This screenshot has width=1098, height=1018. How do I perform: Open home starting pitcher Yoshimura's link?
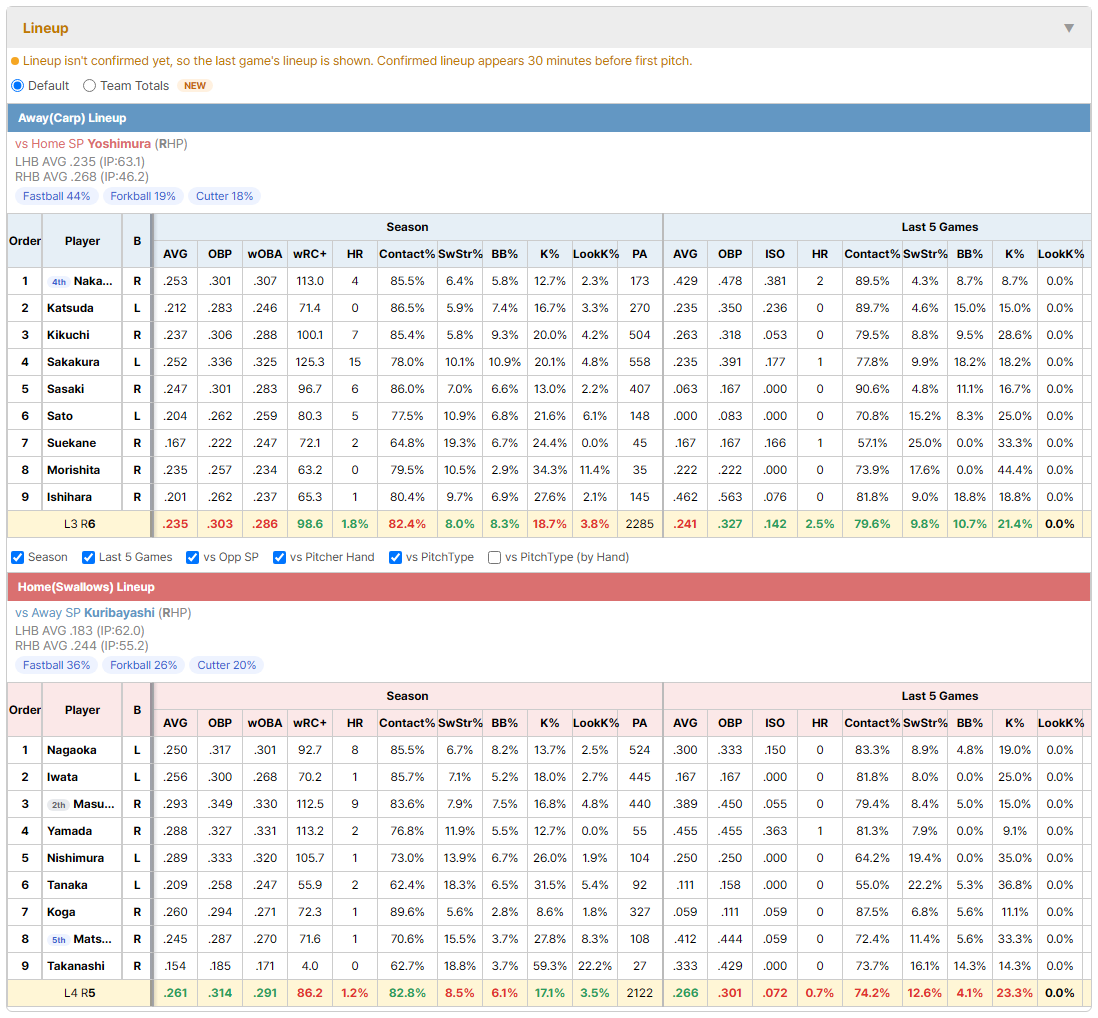click(119, 144)
